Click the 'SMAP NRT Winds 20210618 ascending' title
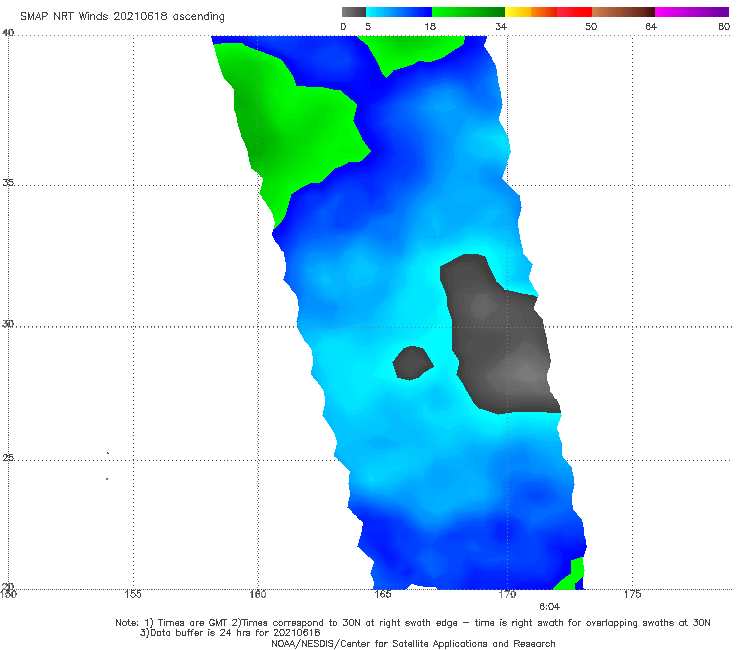 (x=122, y=17)
